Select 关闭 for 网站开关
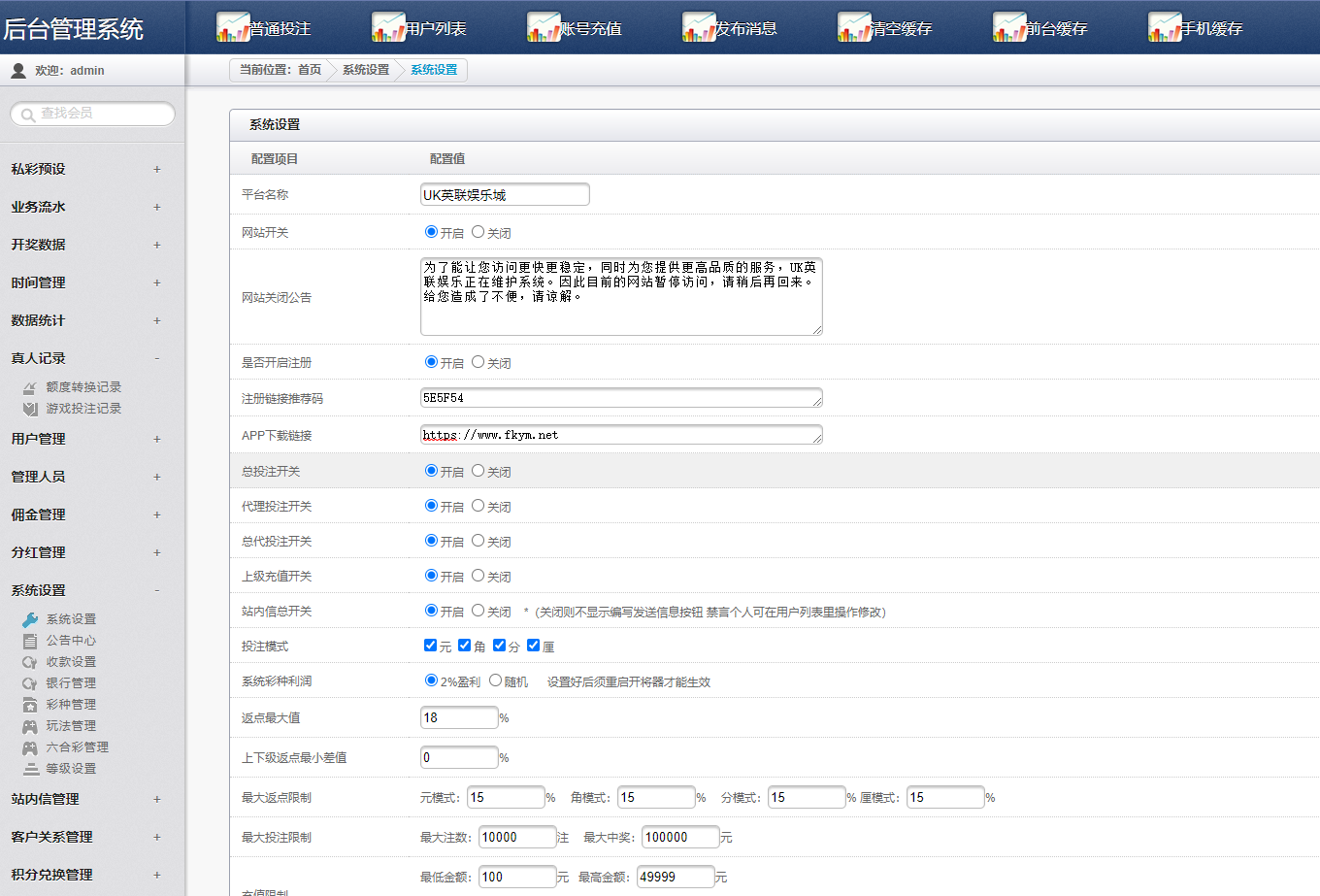 click(478, 232)
